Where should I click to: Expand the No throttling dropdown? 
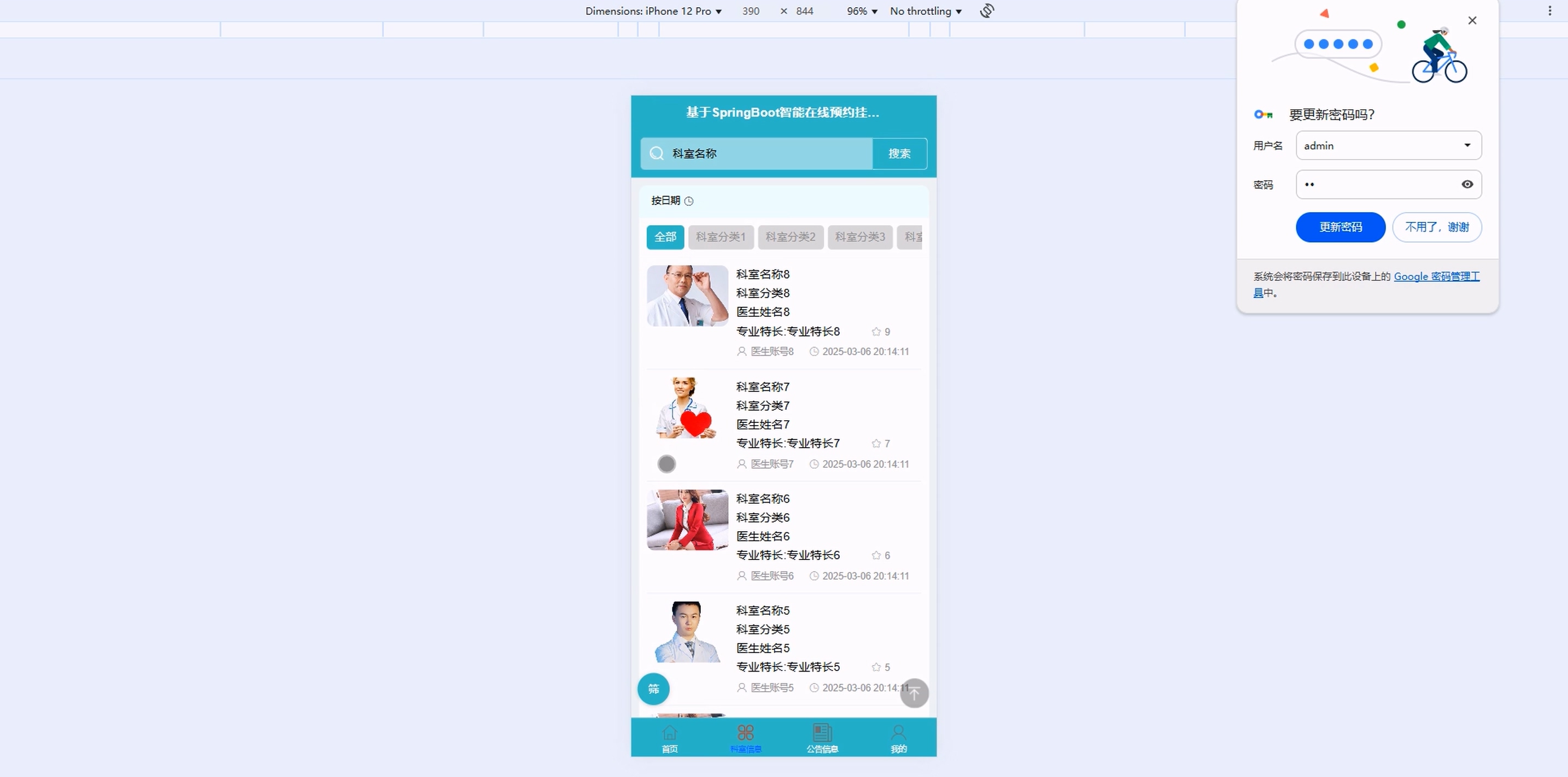pyautogui.click(x=925, y=11)
